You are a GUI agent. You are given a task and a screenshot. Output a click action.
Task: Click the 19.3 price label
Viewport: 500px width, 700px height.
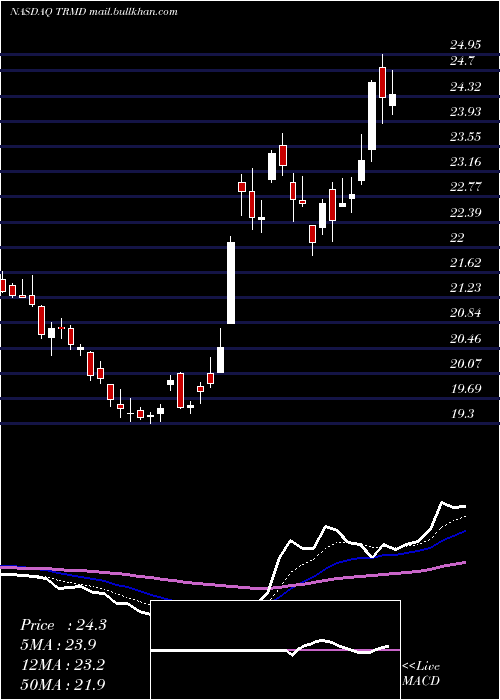462,414
